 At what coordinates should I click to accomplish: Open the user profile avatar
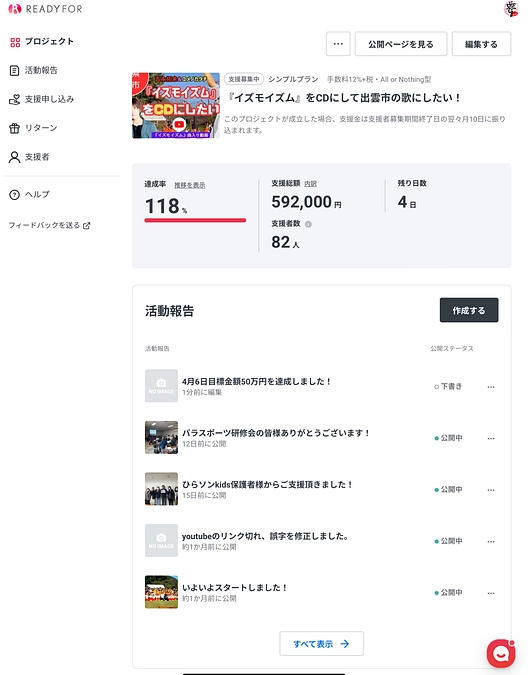[x=511, y=9]
